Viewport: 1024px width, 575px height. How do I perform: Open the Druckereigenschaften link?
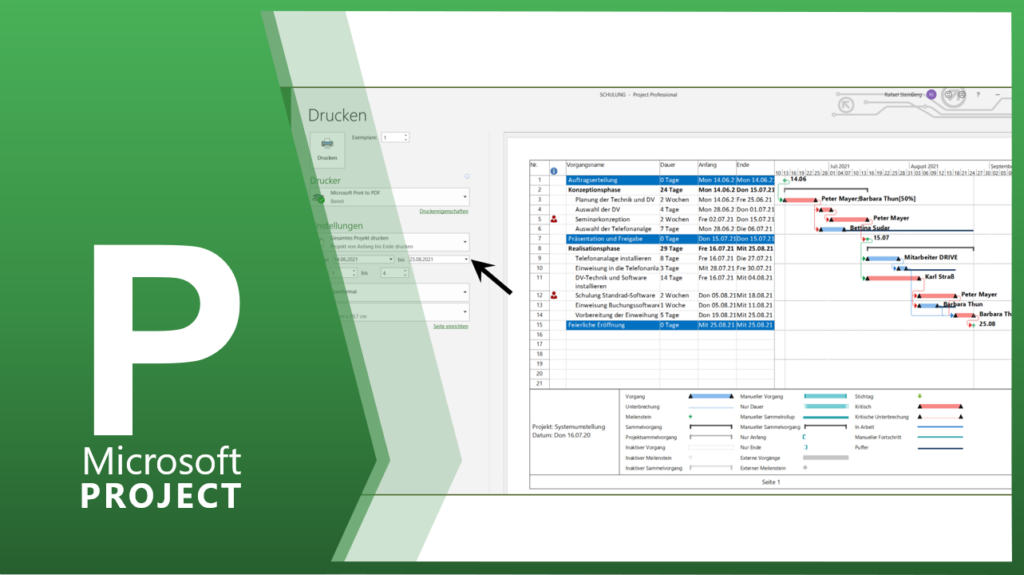pyautogui.click(x=443, y=211)
